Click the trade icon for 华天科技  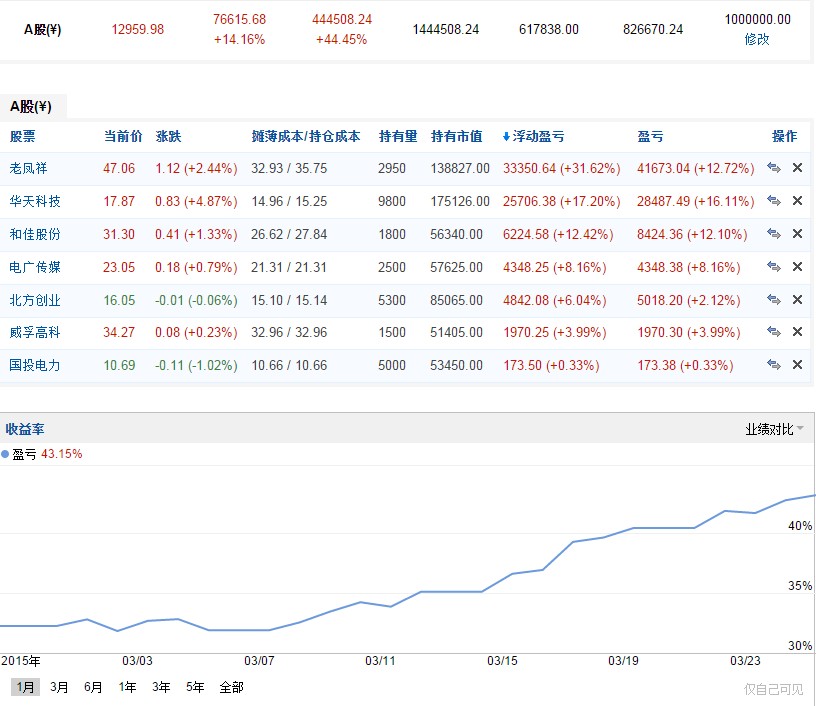coord(774,201)
